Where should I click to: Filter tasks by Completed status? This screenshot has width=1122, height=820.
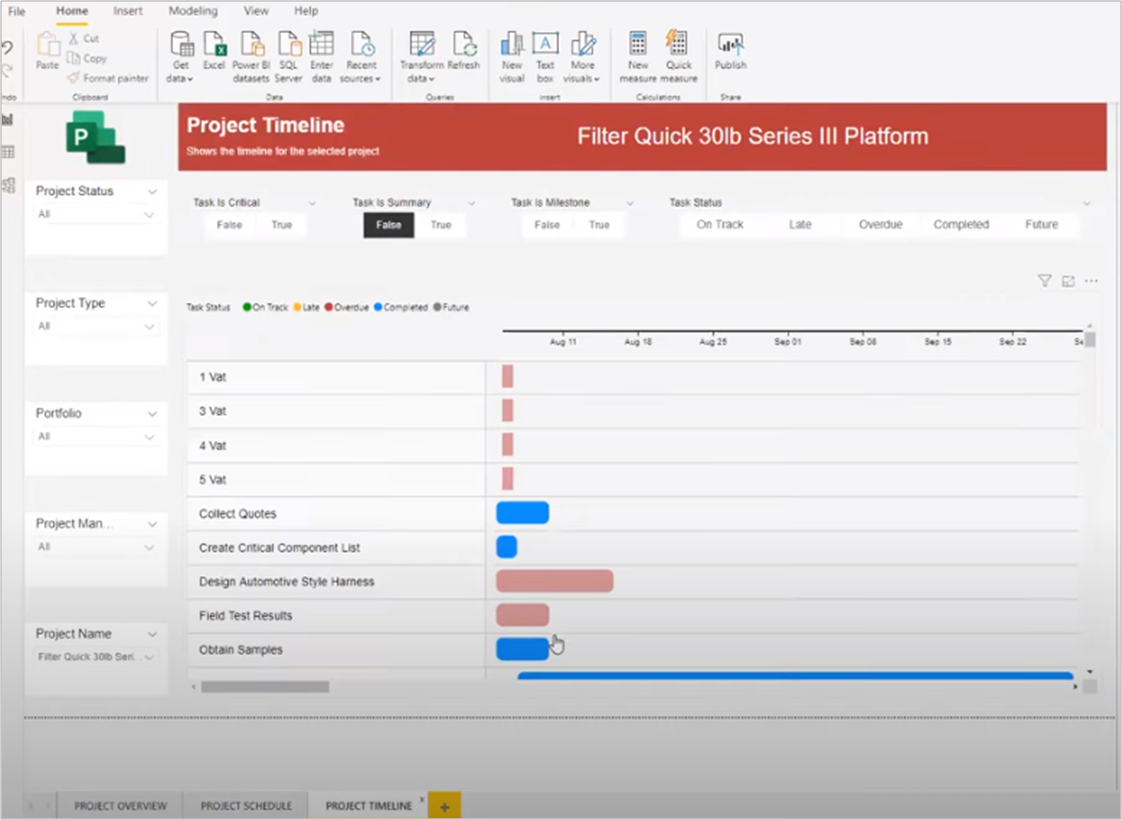tap(961, 225)
